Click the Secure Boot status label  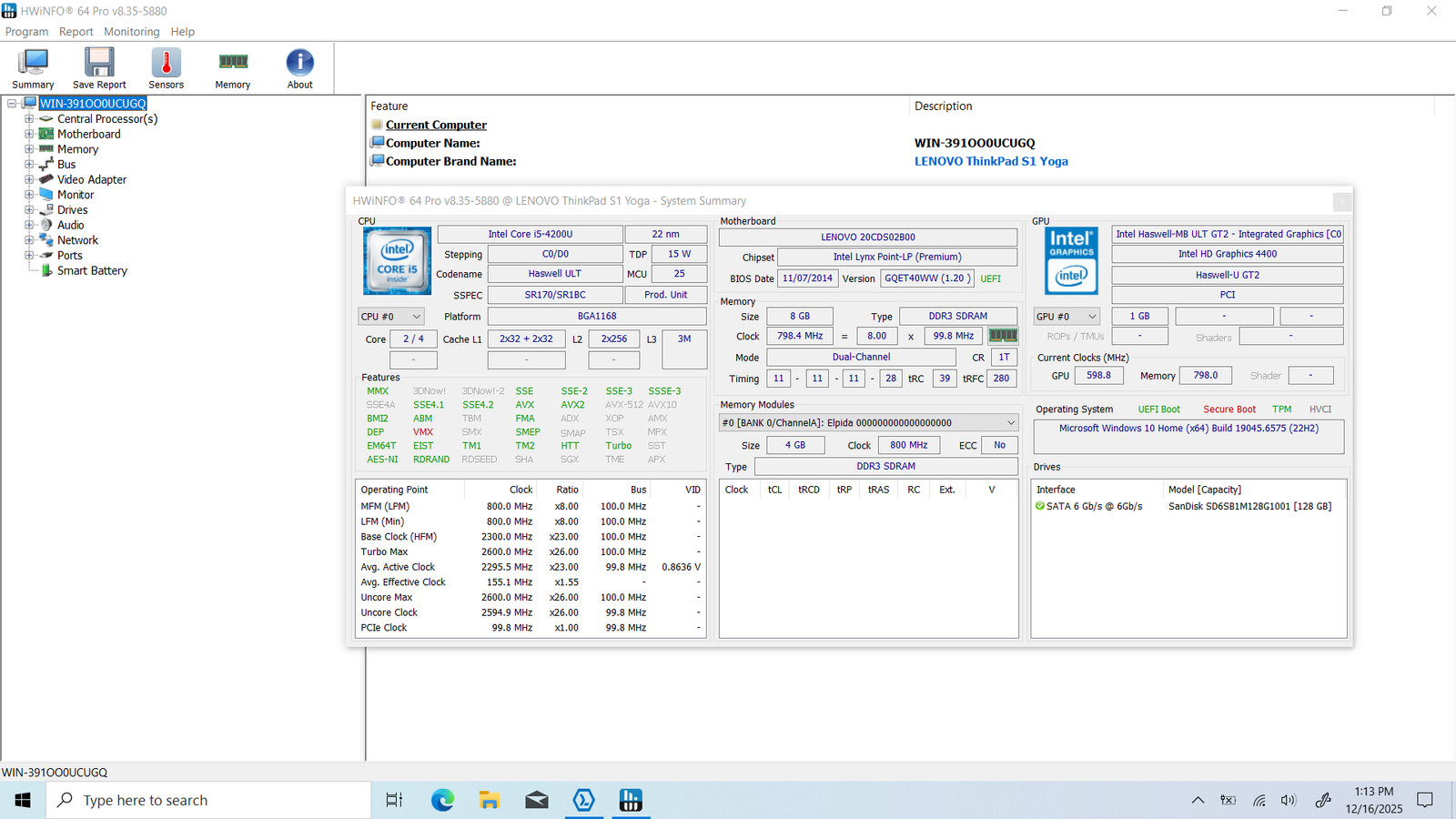[x=1229, y=409]
